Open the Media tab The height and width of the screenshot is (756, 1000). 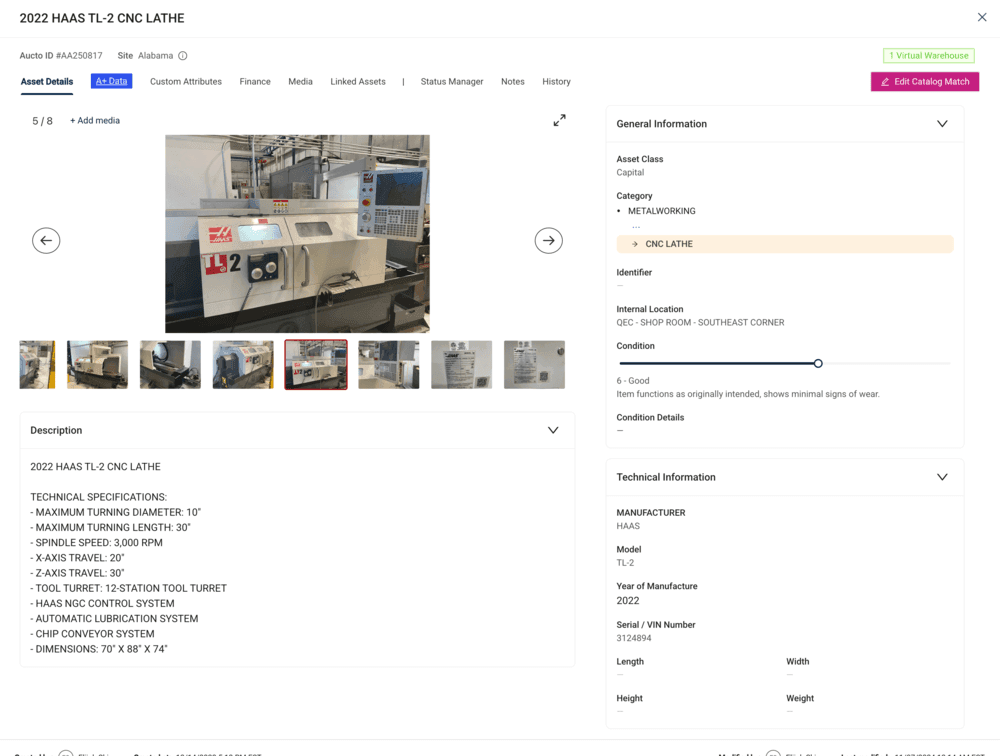click(x=300, y=82)
